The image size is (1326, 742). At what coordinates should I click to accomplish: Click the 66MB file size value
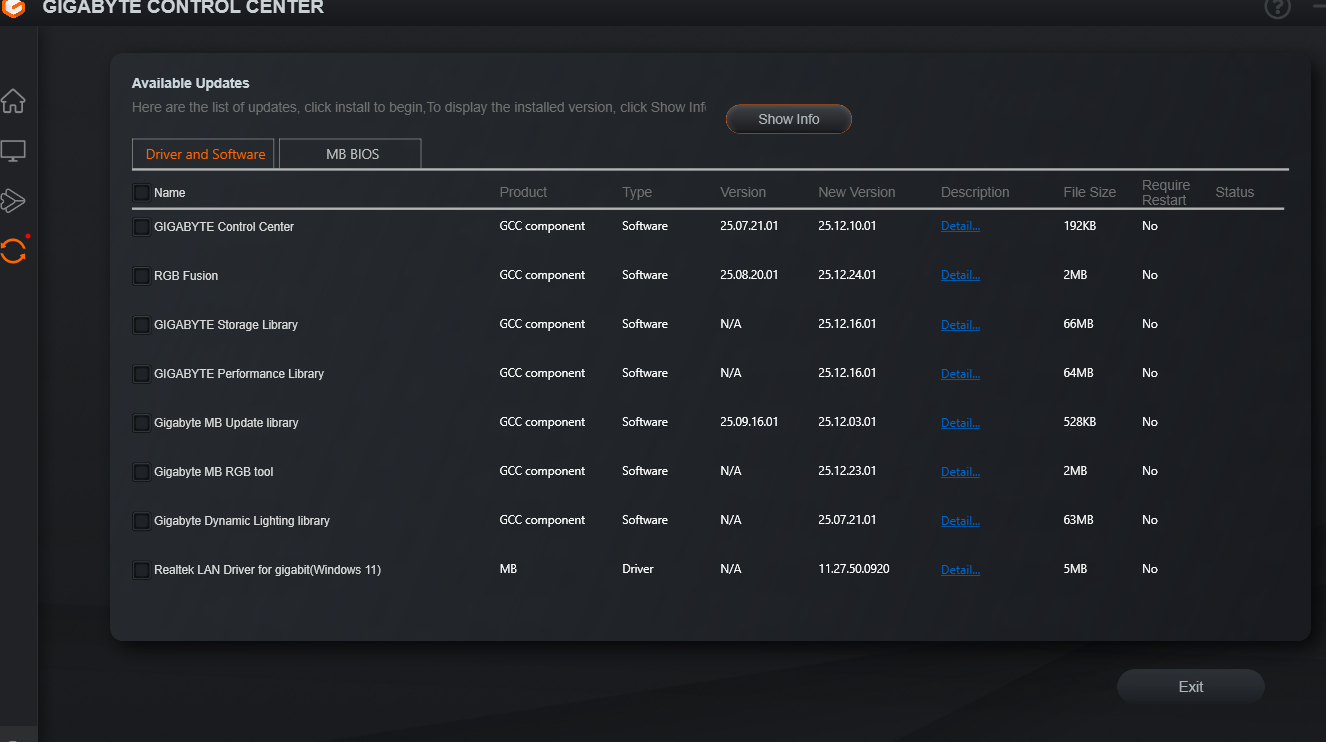pyautogui.click(x=1078, y=324)
